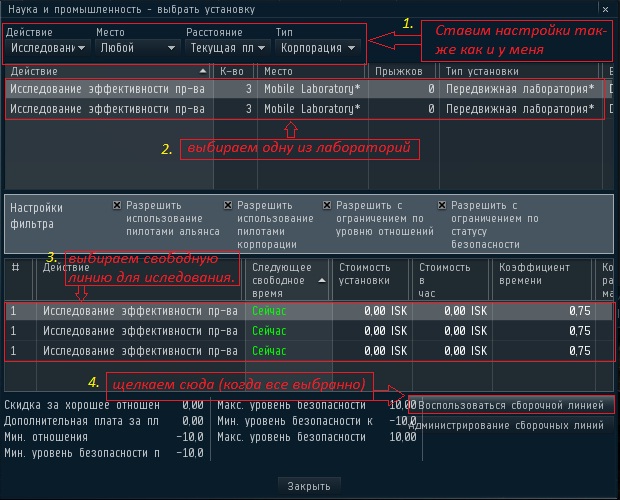Click Дополнительная плата за пл entry
The width and height of the screenshot is (620, 500).
point(104,421)
